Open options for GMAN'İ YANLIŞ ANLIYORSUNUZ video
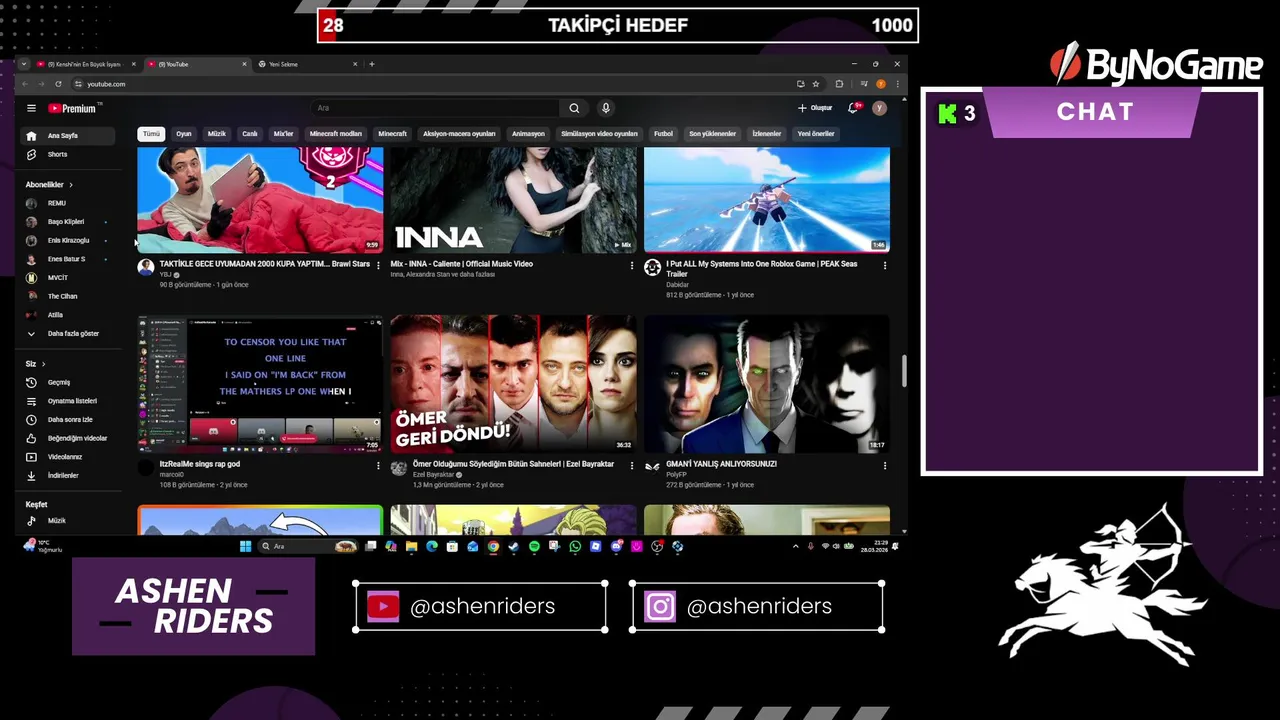The height and width of the screenshot is (720, 1280). pos(884,465)
